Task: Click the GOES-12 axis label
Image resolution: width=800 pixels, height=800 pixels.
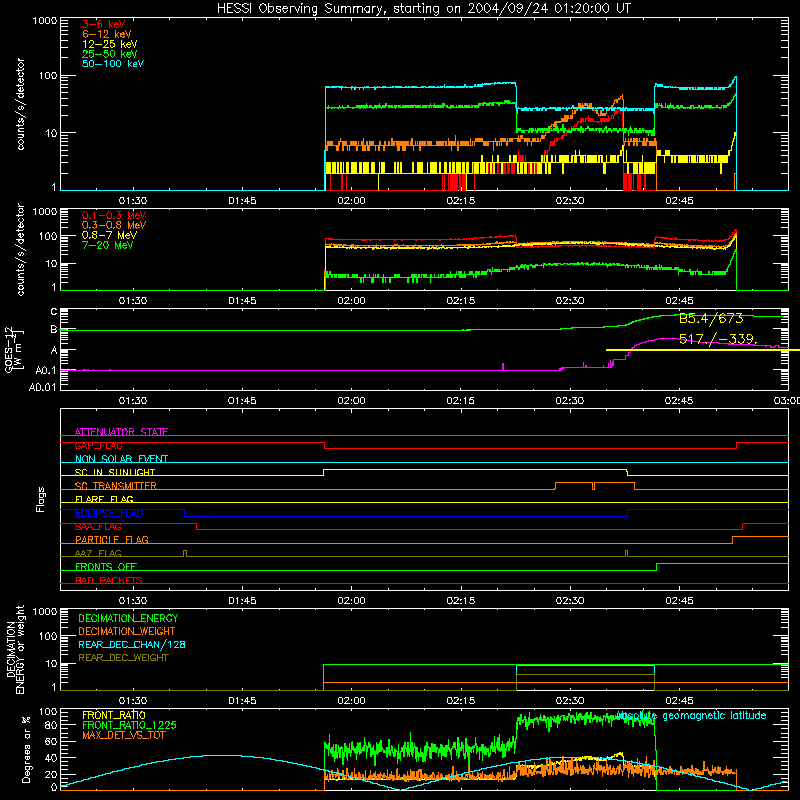Action: tap(14, 350)
